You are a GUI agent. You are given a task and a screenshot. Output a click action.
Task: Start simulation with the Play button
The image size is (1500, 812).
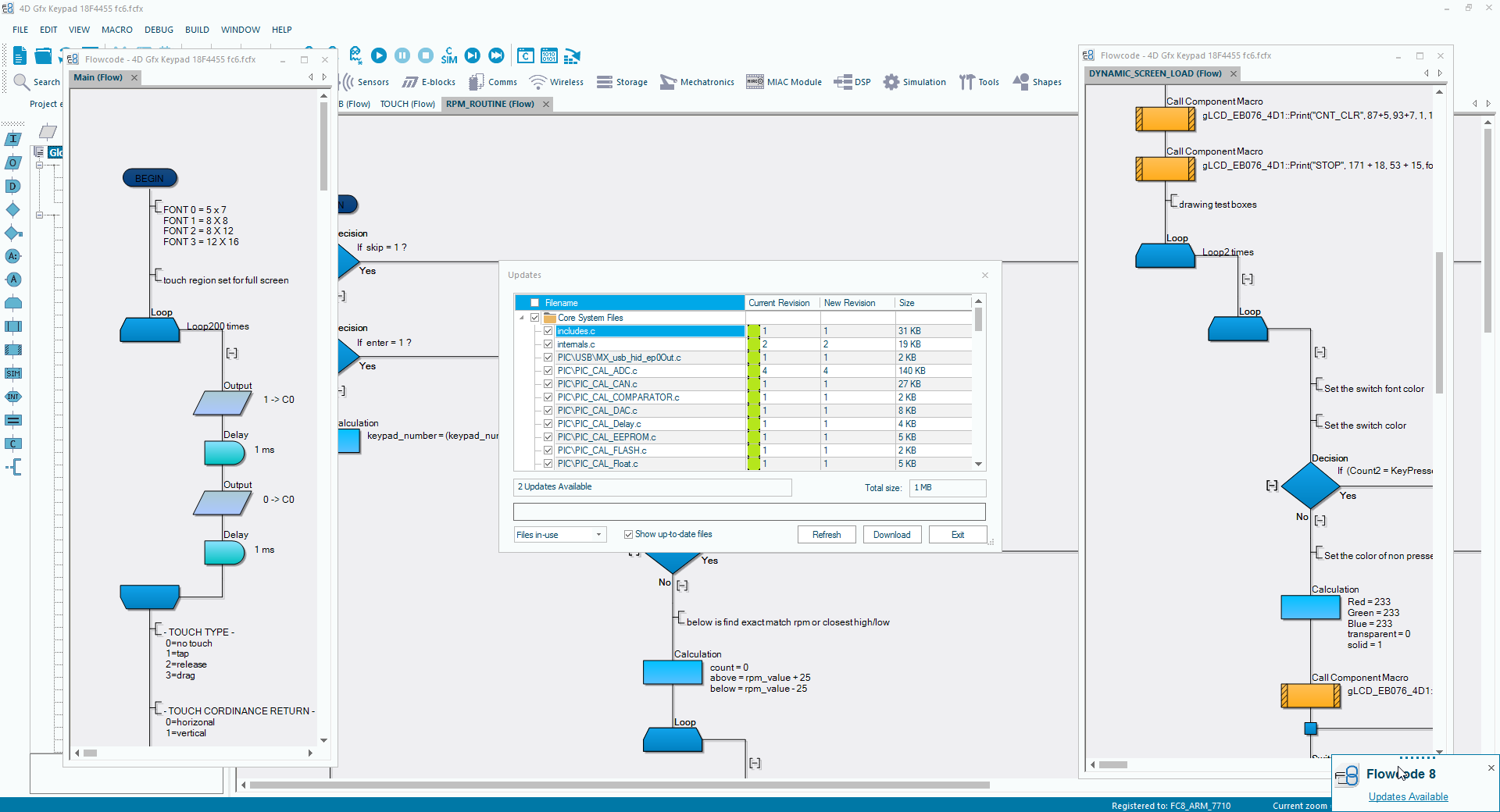379,55
